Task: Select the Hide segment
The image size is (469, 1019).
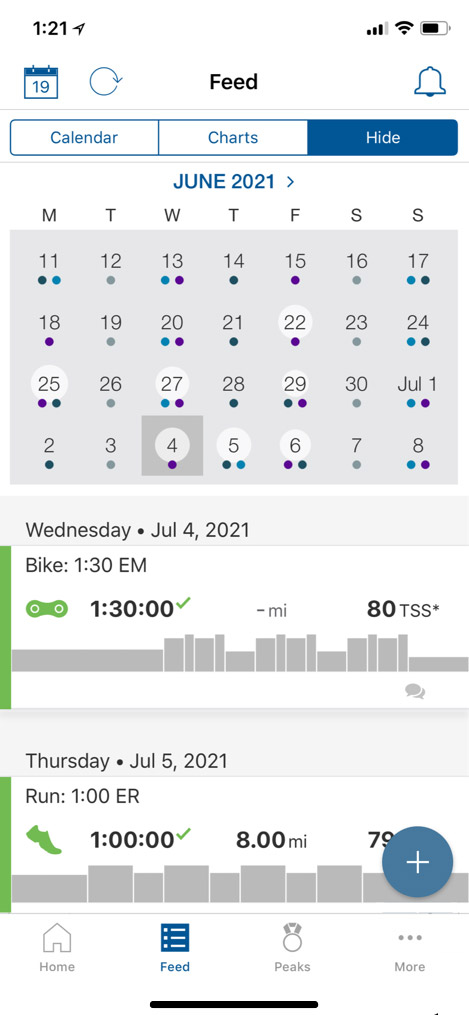Action: pos(383,138)
